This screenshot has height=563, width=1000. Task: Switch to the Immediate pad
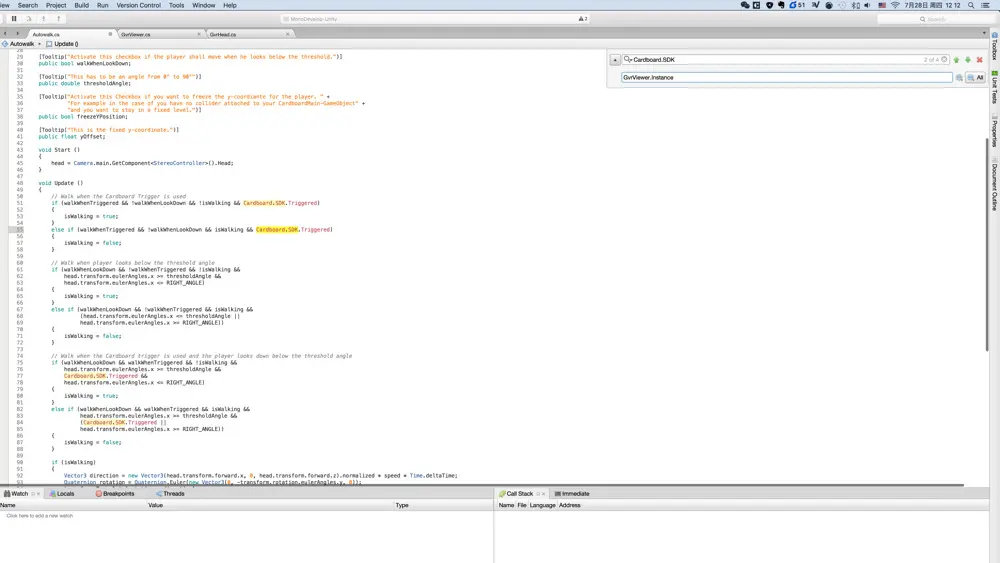click(572, 494)
